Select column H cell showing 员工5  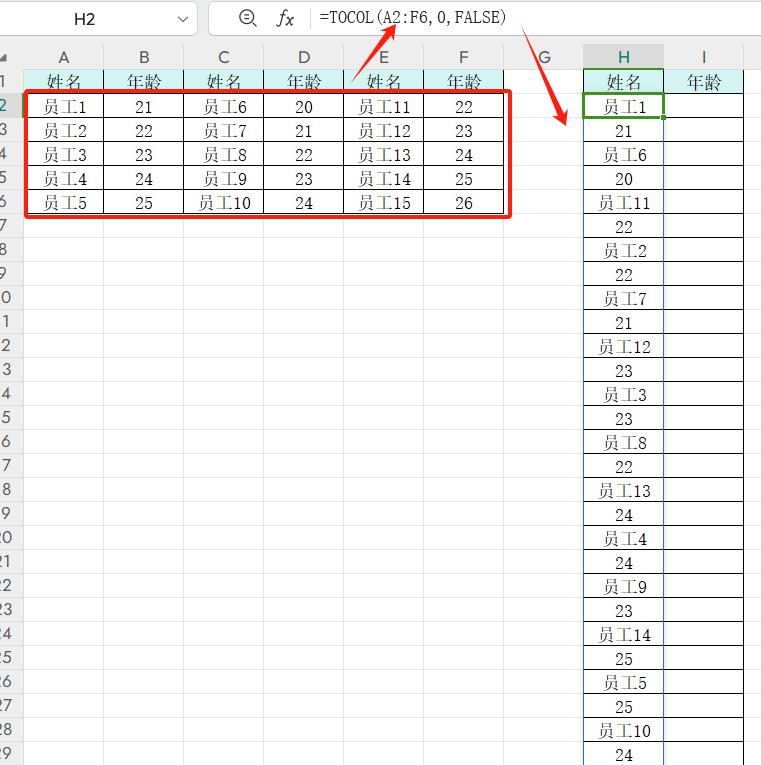click(623, 682)
